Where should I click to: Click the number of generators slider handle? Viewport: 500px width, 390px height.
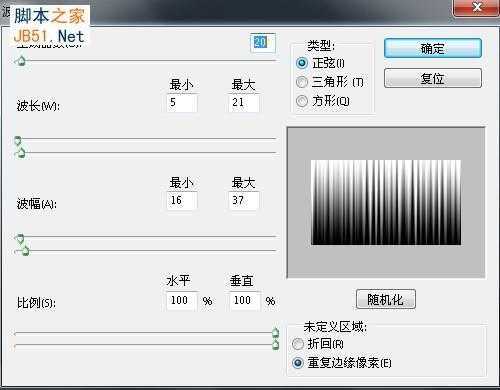coord(21,61)
